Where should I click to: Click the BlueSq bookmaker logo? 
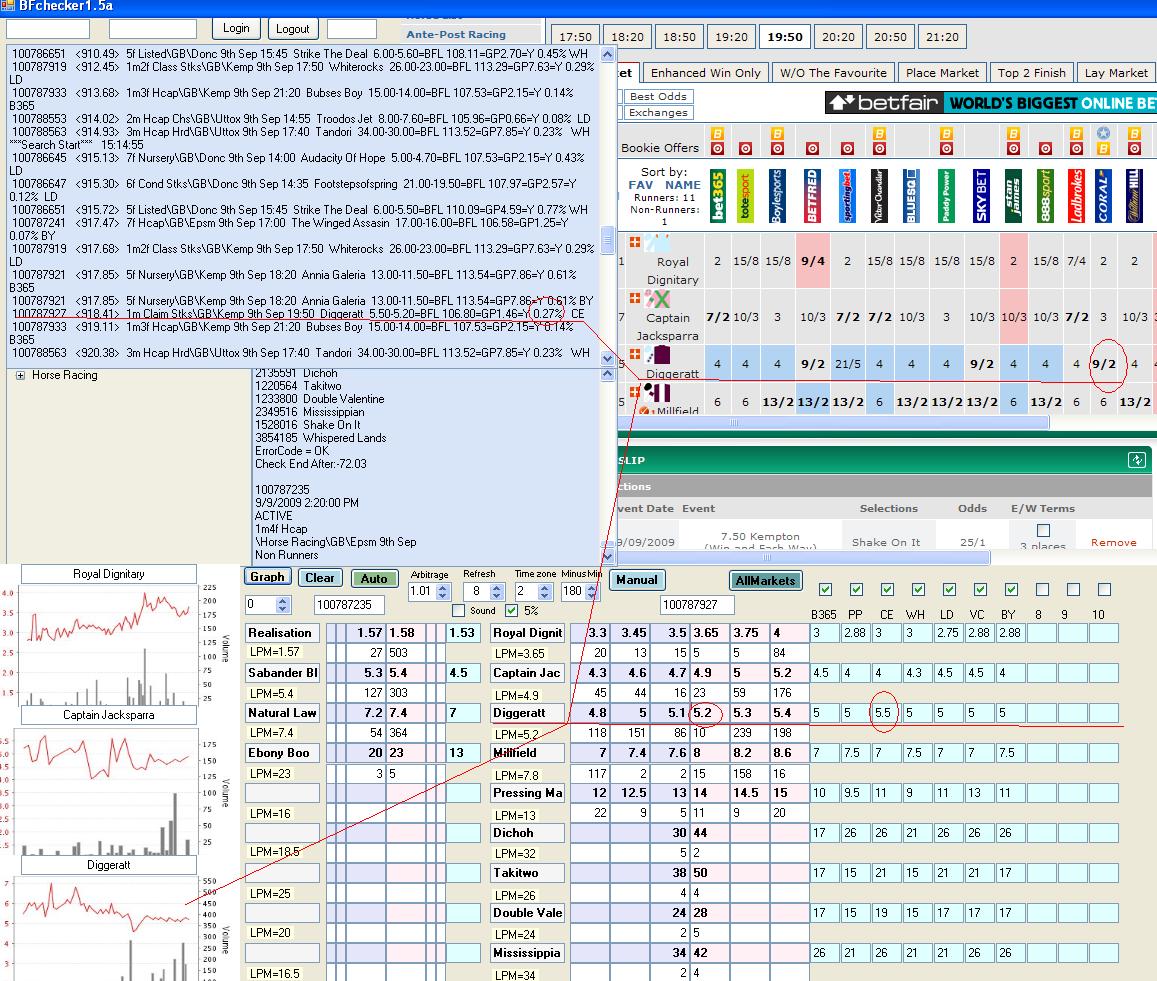[911, 196]
